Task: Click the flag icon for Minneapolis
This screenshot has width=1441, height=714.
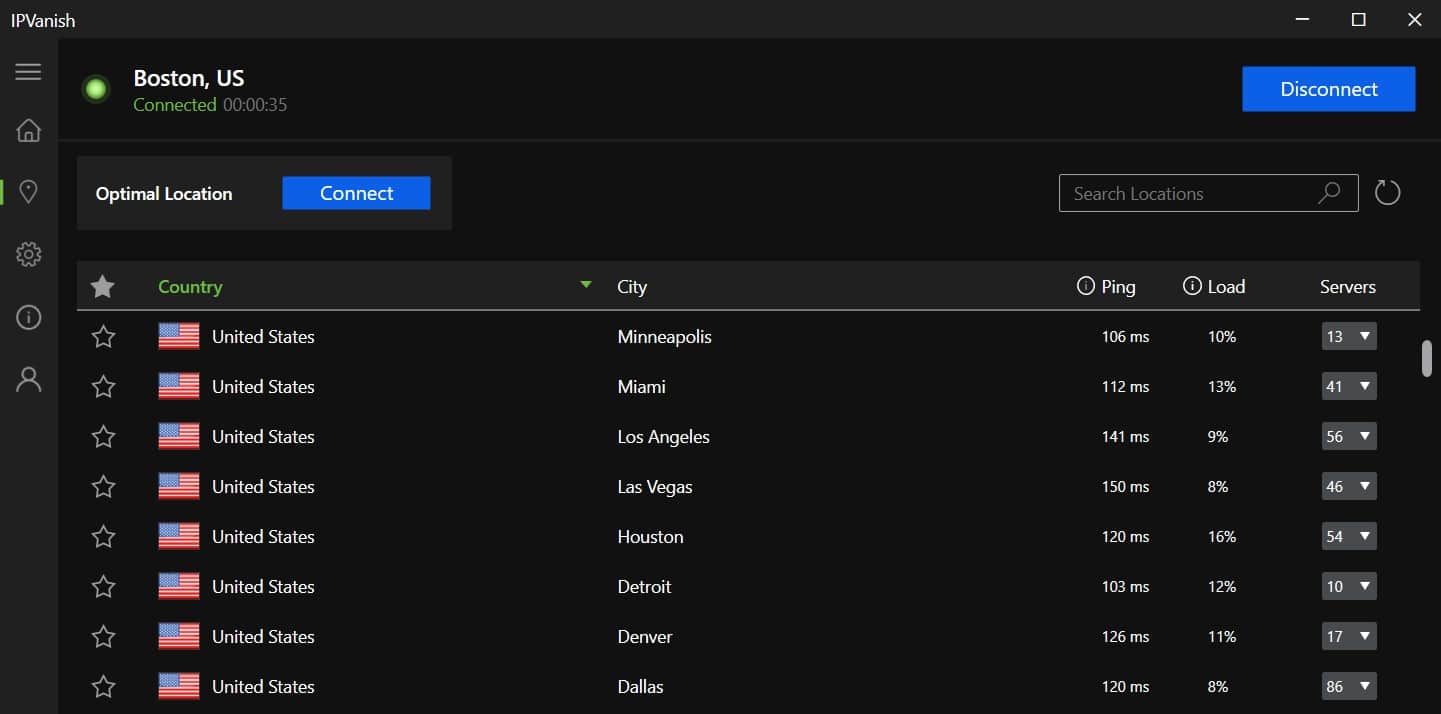Action: click(179, 336)
